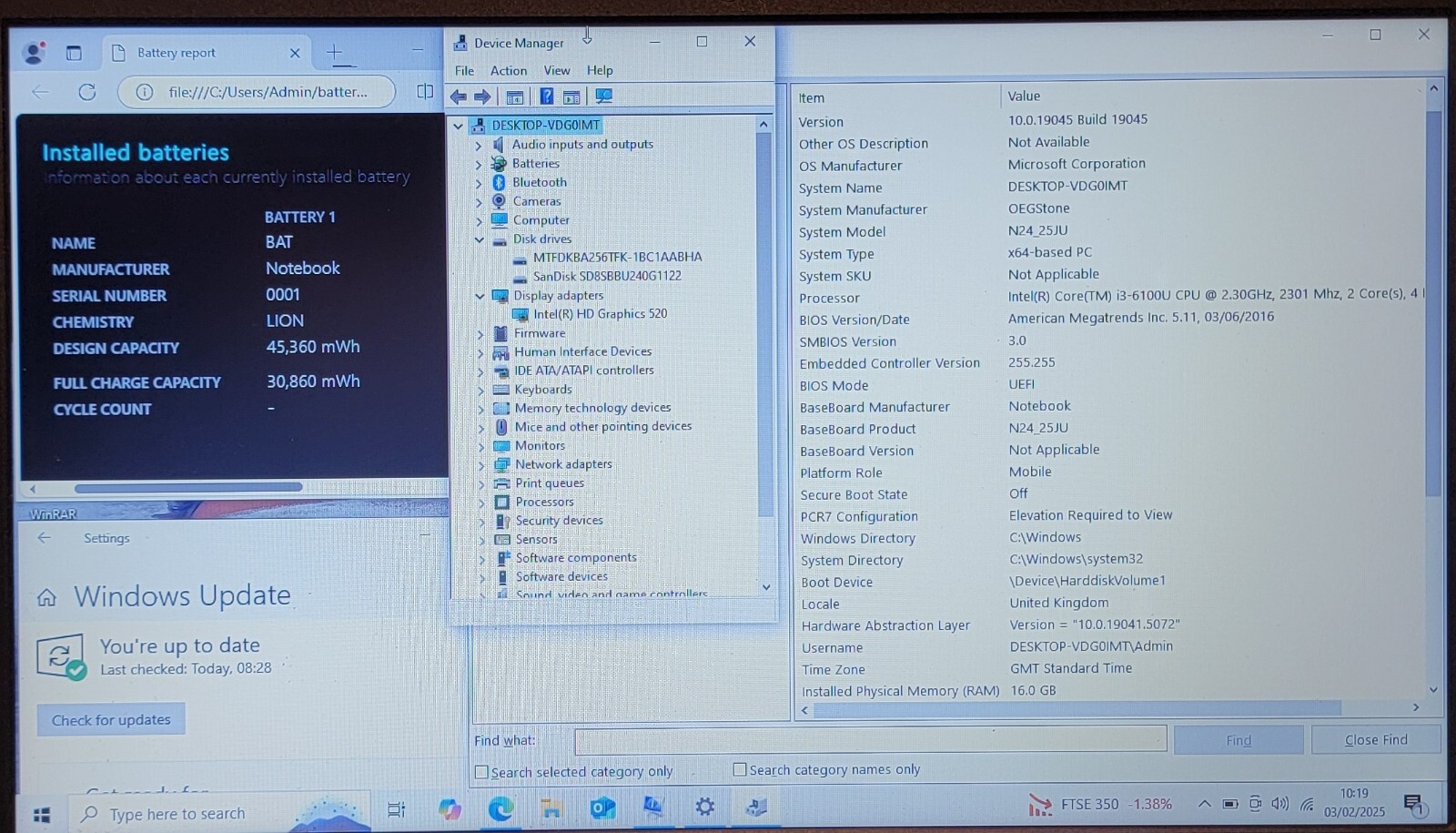
Task: Check 'Search selected category only'
Action: point(481,772)
